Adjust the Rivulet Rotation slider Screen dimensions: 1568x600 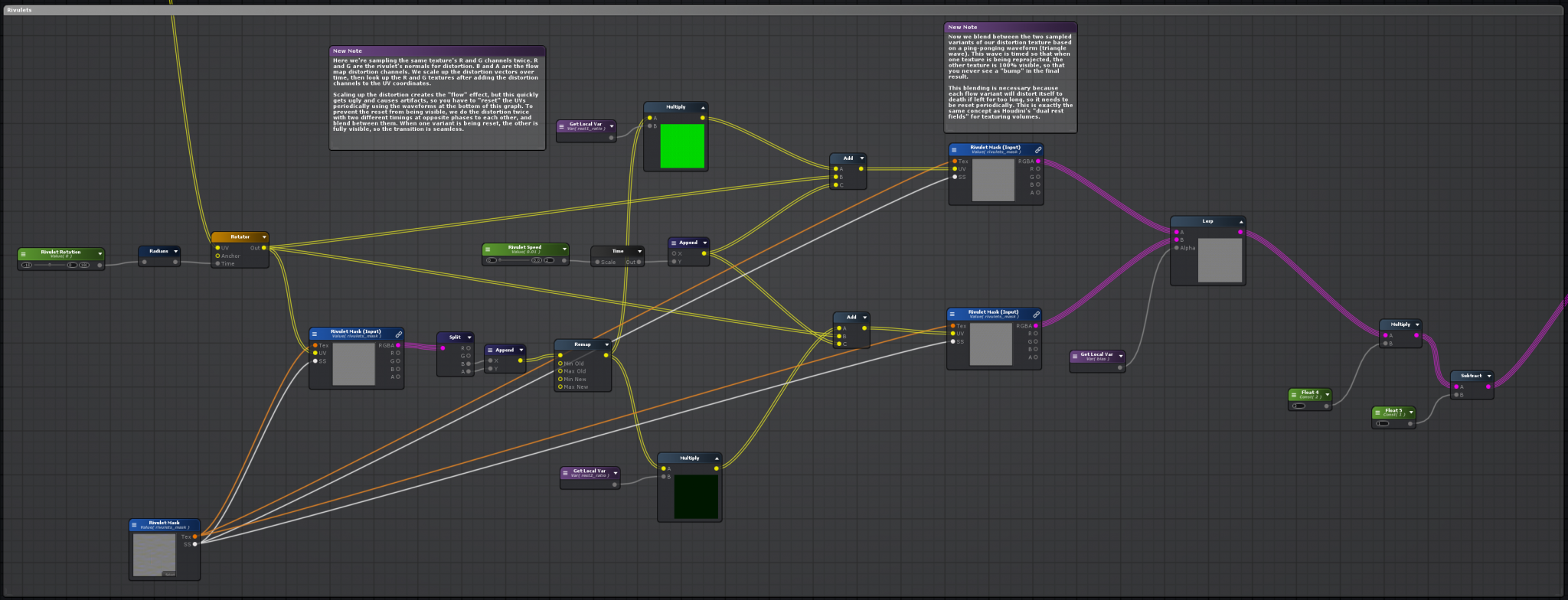pyautogui.click(x=50, y=265)
